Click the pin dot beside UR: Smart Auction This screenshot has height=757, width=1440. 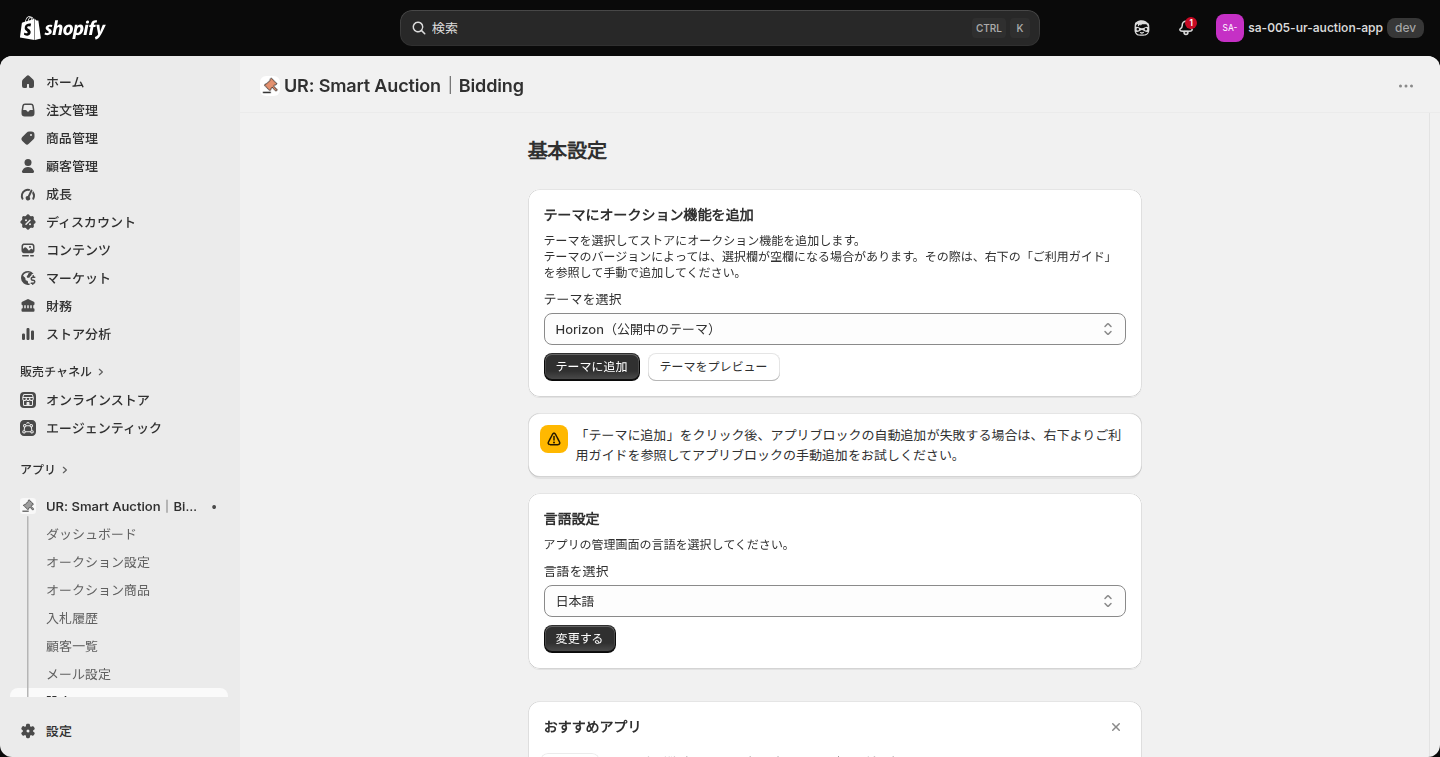[214, 507]
